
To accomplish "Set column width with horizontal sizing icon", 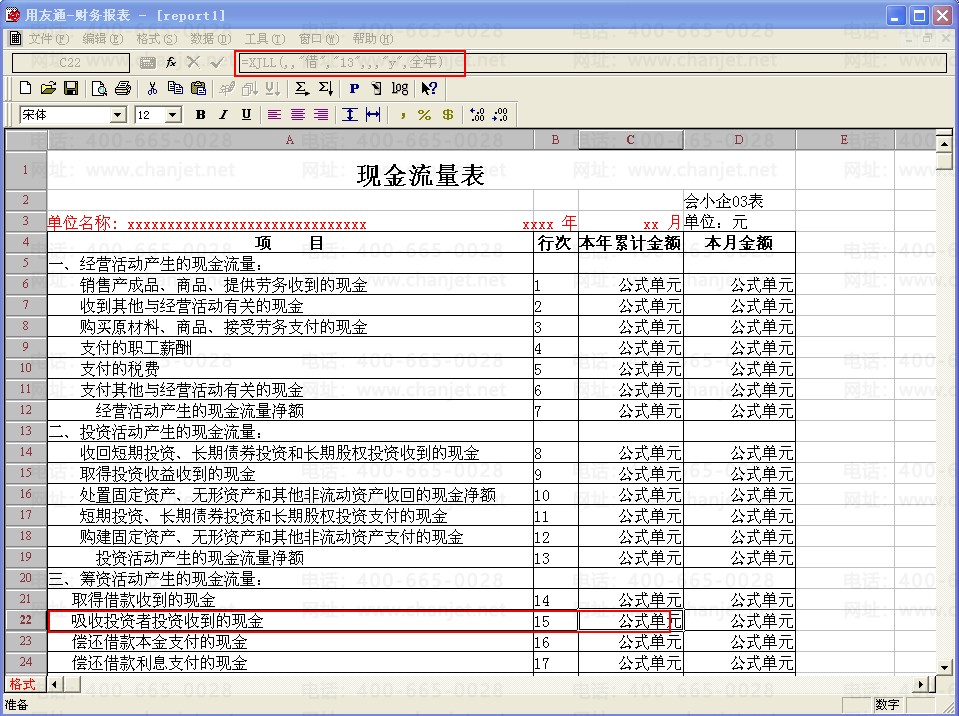I will (x=373, y=114).
